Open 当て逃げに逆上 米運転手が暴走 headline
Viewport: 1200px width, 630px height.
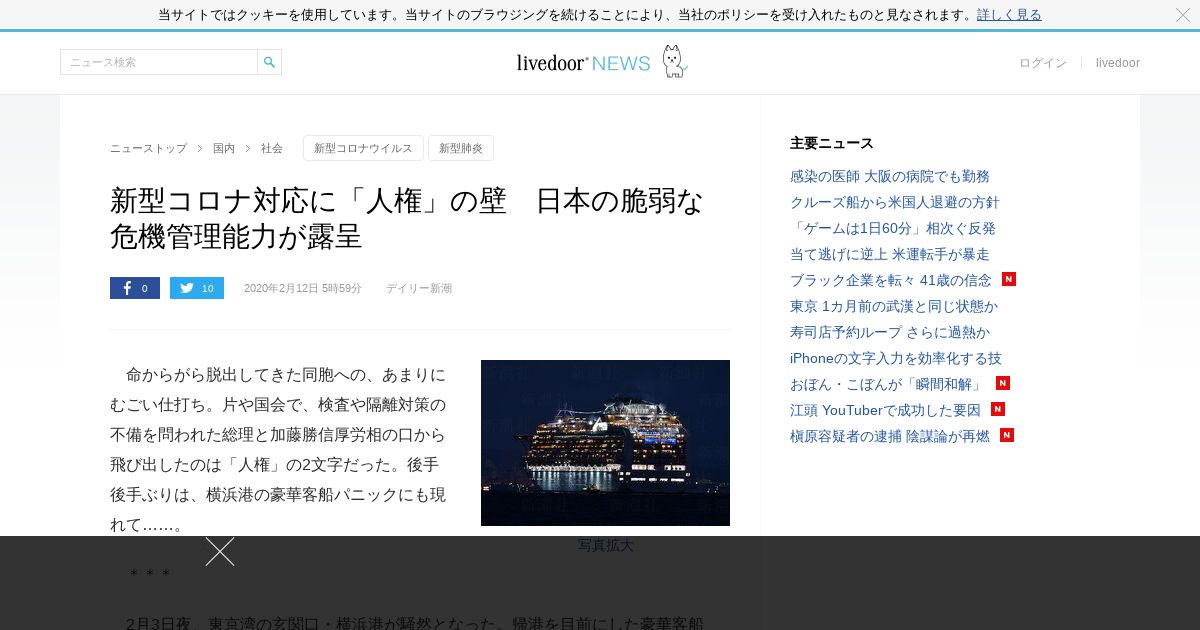[890, 254]
